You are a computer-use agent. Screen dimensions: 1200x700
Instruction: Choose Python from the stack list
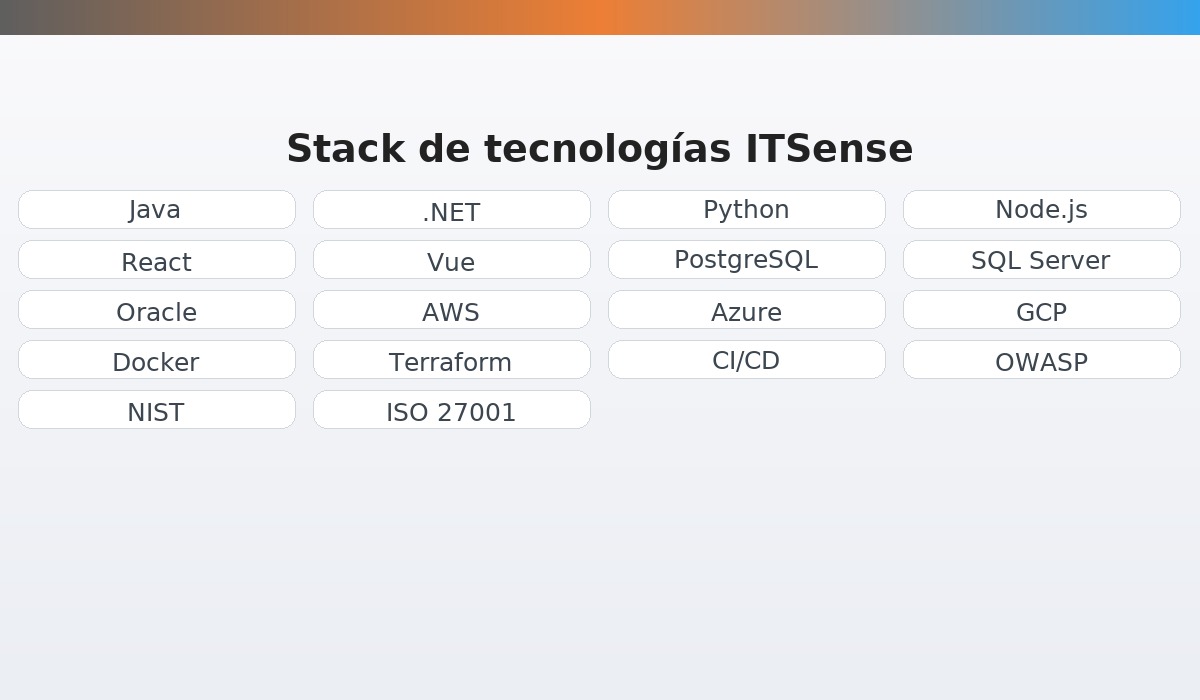747,209
